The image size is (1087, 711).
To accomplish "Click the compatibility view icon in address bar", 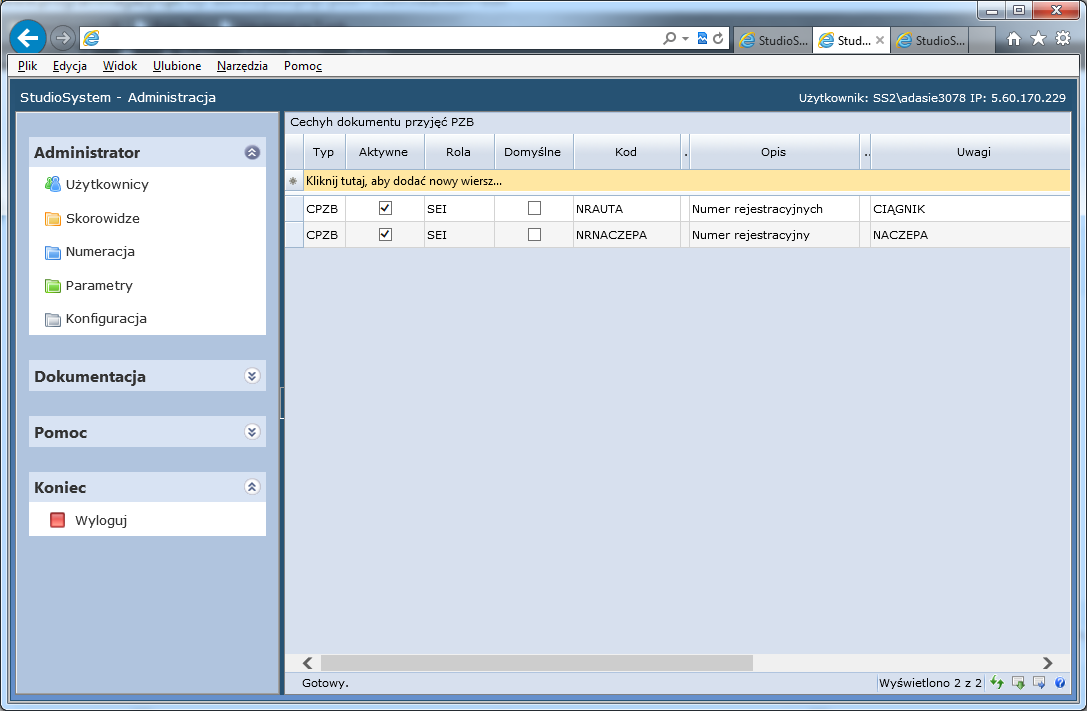I will 702,39.
